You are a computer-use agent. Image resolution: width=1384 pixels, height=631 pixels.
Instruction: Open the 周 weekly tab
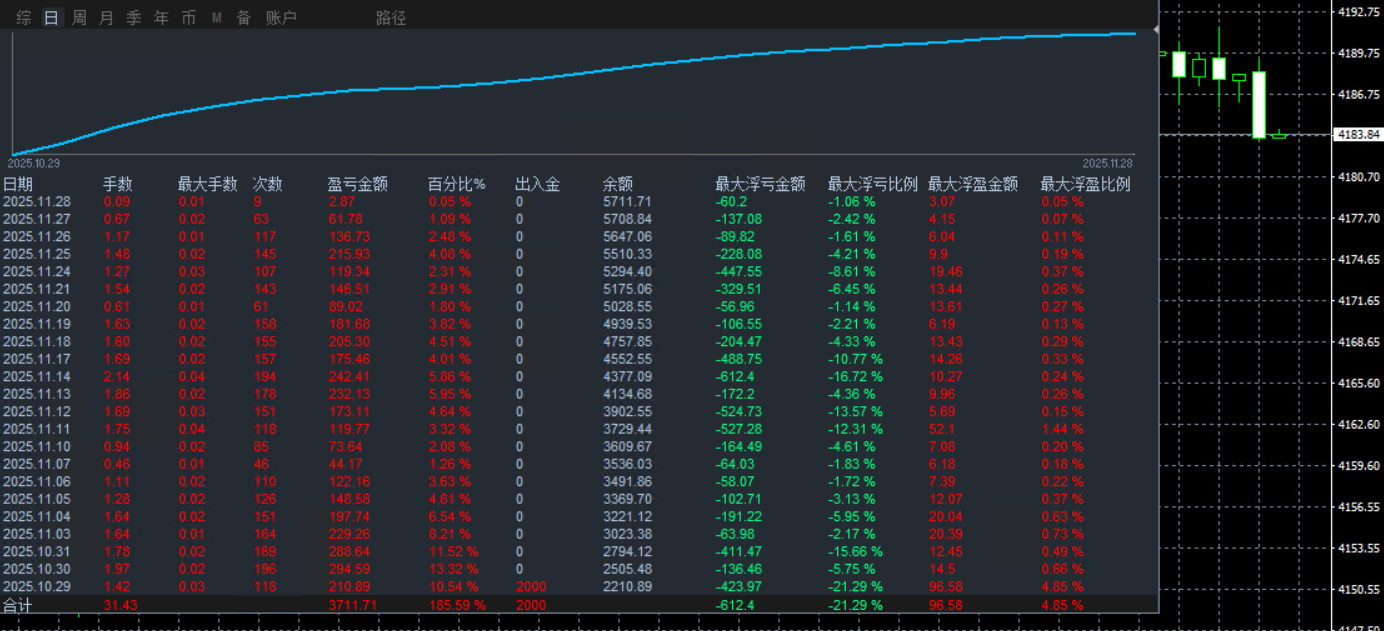click(x=79, y=18)
